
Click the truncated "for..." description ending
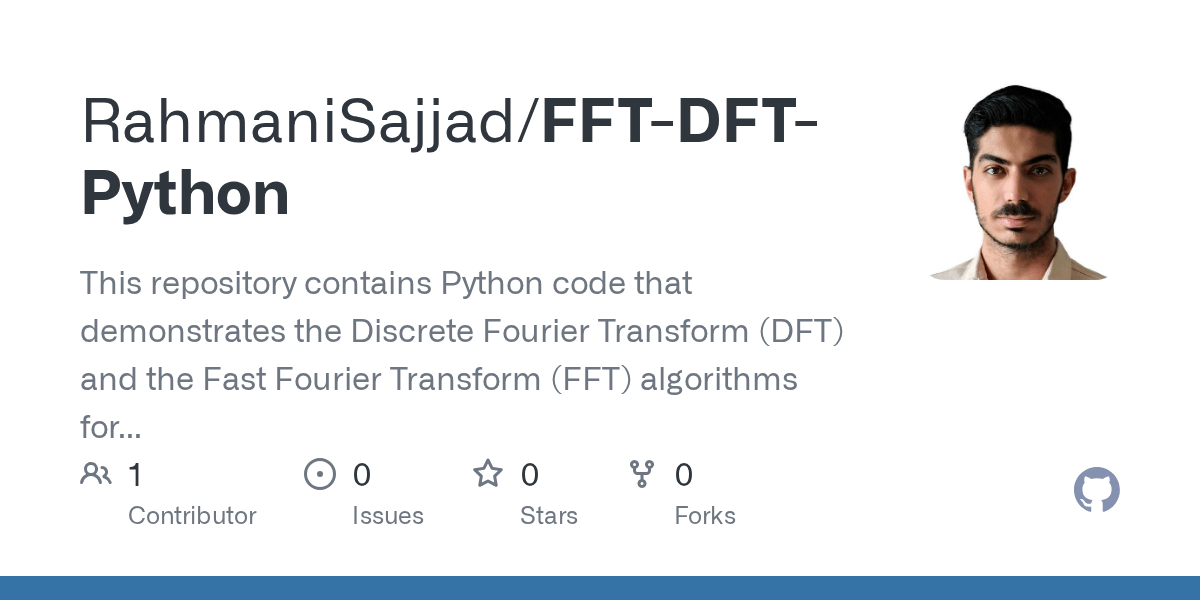pos(110,428)
